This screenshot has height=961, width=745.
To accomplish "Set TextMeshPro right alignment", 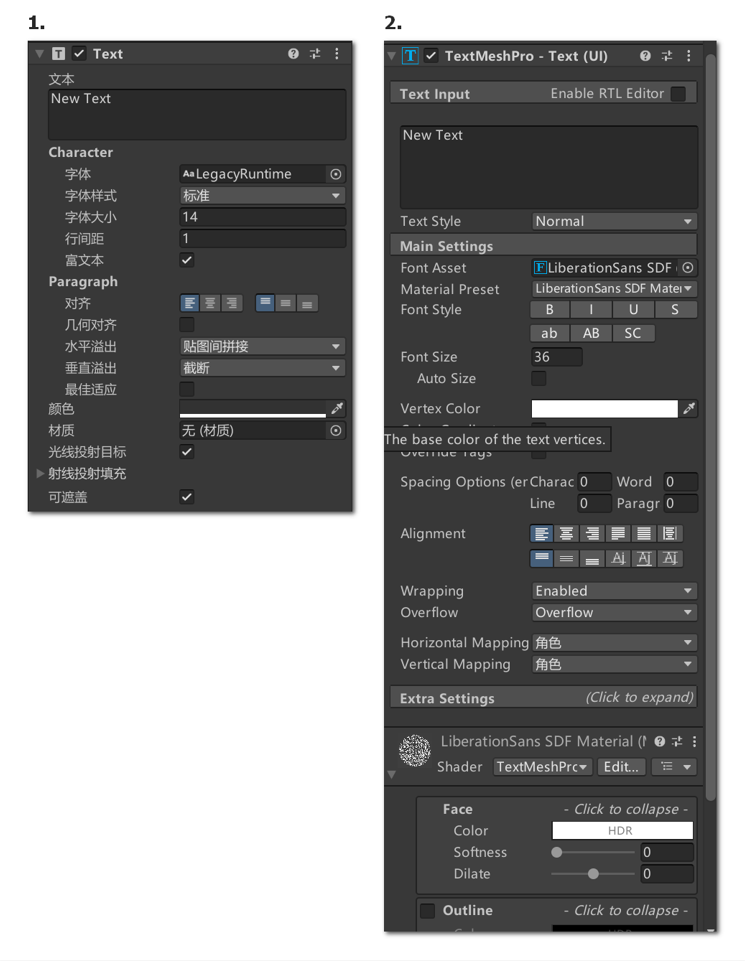I will (592, 534).
